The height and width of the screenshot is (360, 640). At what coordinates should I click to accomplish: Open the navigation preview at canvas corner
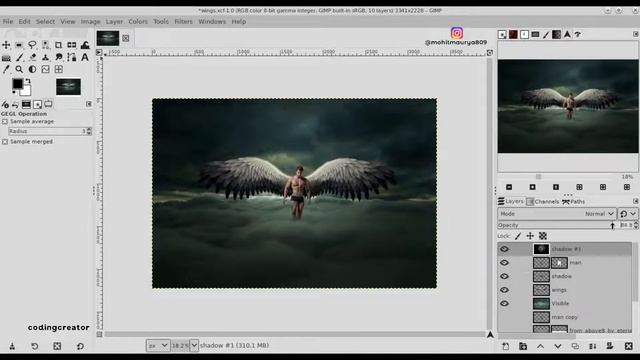click(x=490, y=335)
